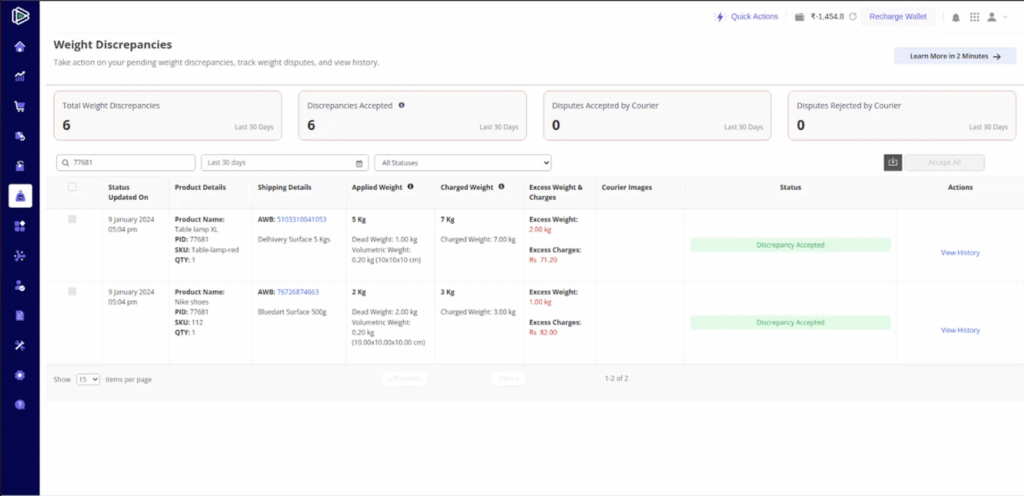Screen dimensions: 1024x496
Task: Check the Table lamp XL row checkbox
Action: (72, 219)
